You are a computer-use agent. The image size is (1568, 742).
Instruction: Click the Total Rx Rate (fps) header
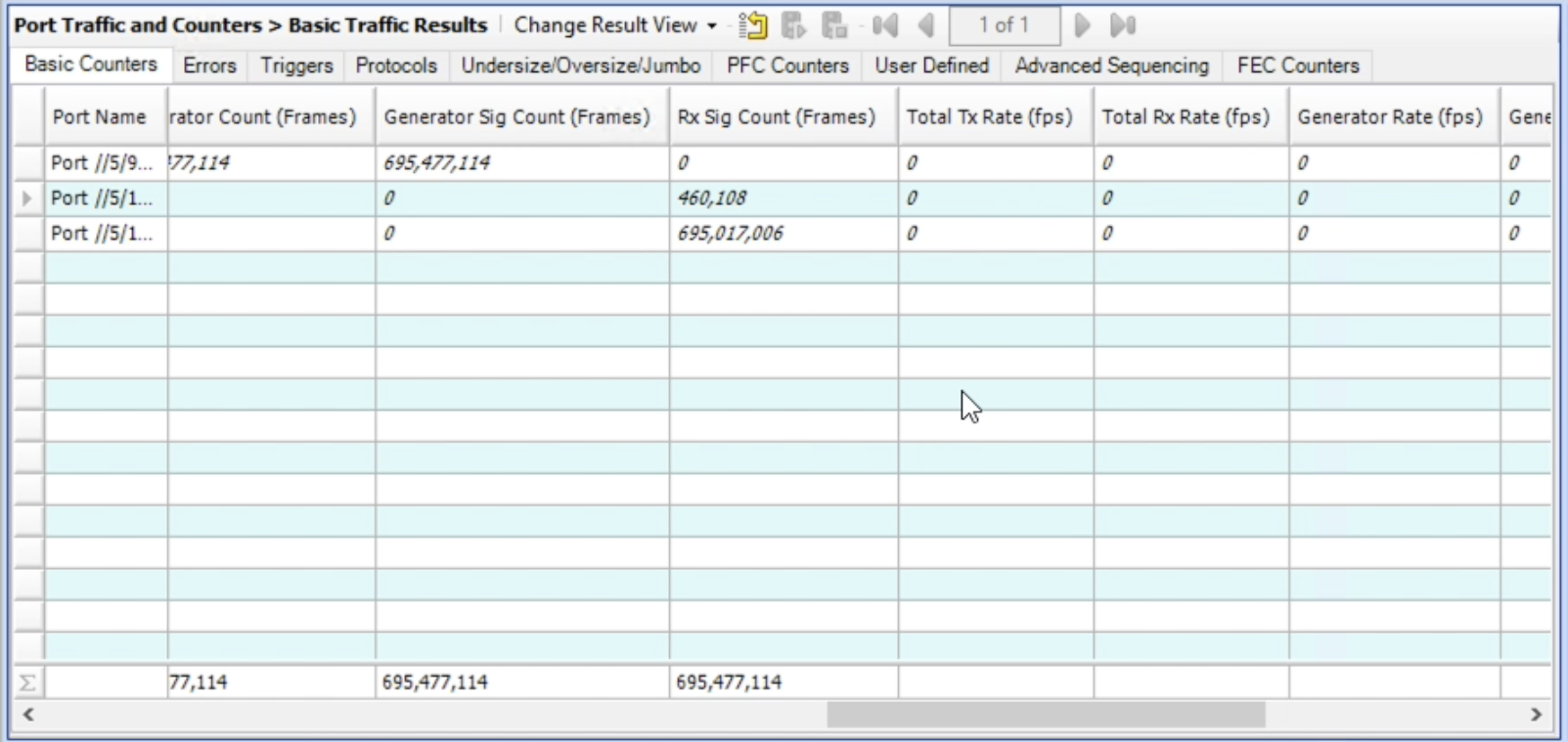coord(1191,116)
